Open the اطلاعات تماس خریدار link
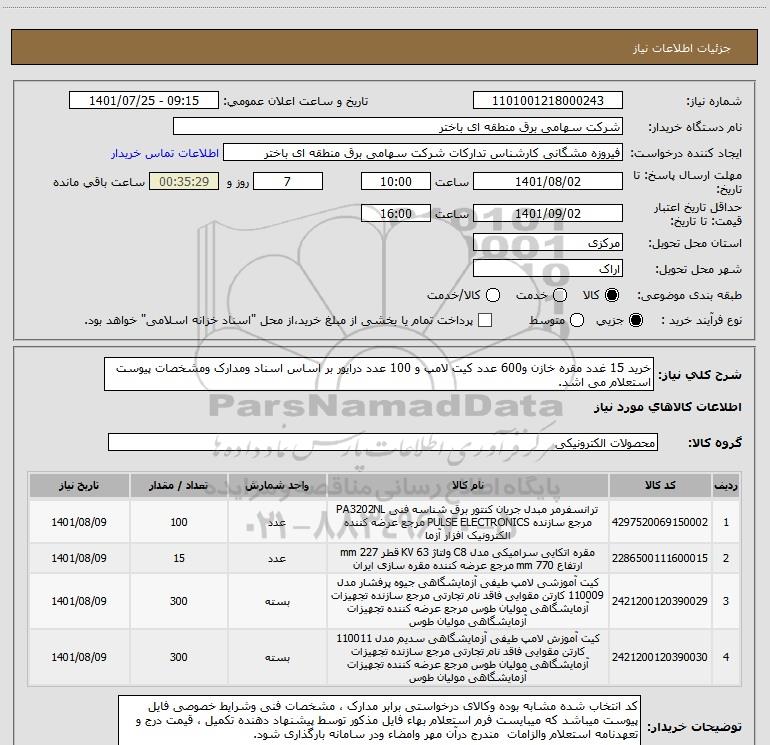Viewport: 770px width, 745px height. [x=165, y=153]
